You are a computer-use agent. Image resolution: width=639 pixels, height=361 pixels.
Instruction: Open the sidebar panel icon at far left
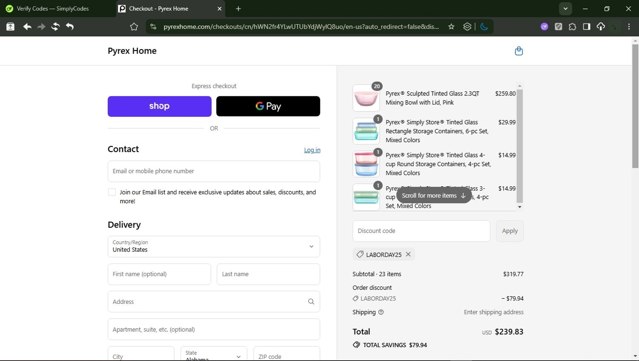10,26
